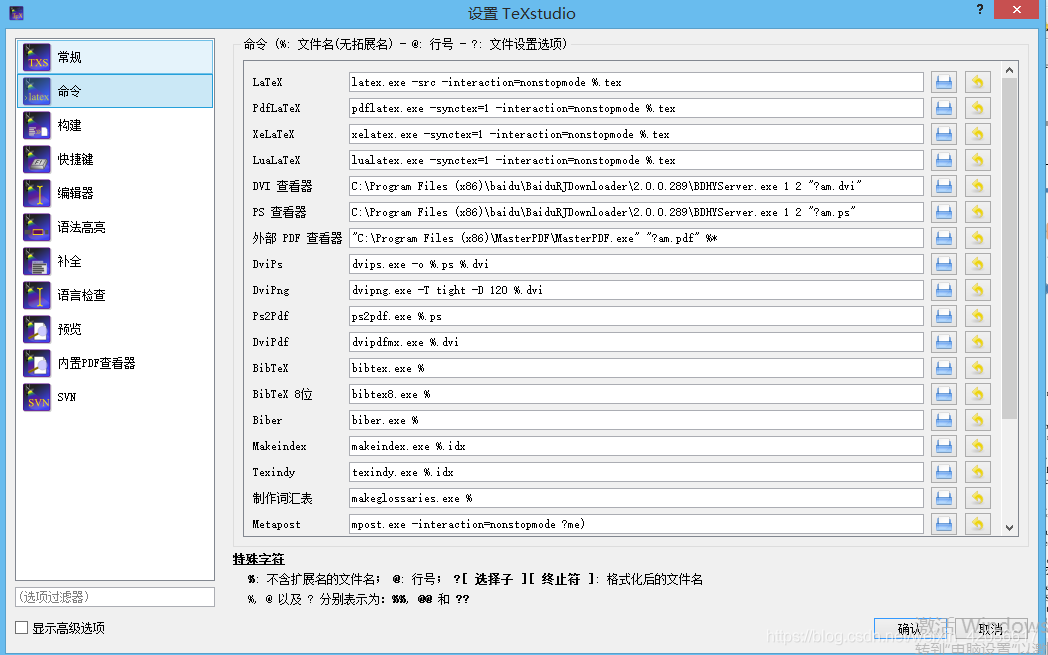Edit the Metapost command field
The image size is (1048, 655).
[636, 524]
